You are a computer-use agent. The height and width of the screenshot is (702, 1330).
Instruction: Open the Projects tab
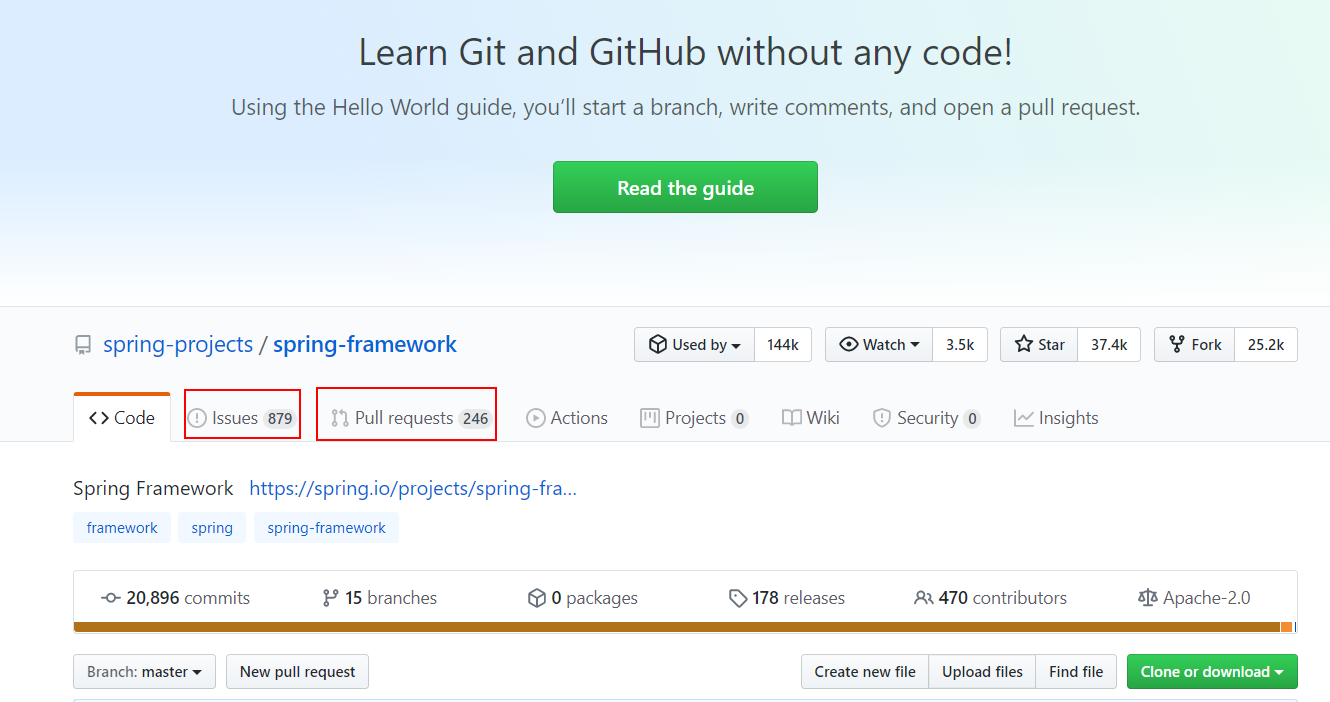(694, 418)
